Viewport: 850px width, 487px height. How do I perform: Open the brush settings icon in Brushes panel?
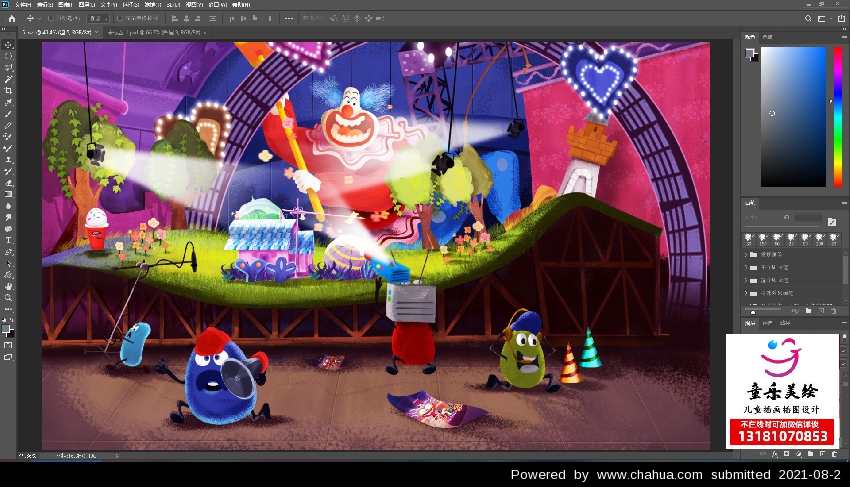click(832, 222)
